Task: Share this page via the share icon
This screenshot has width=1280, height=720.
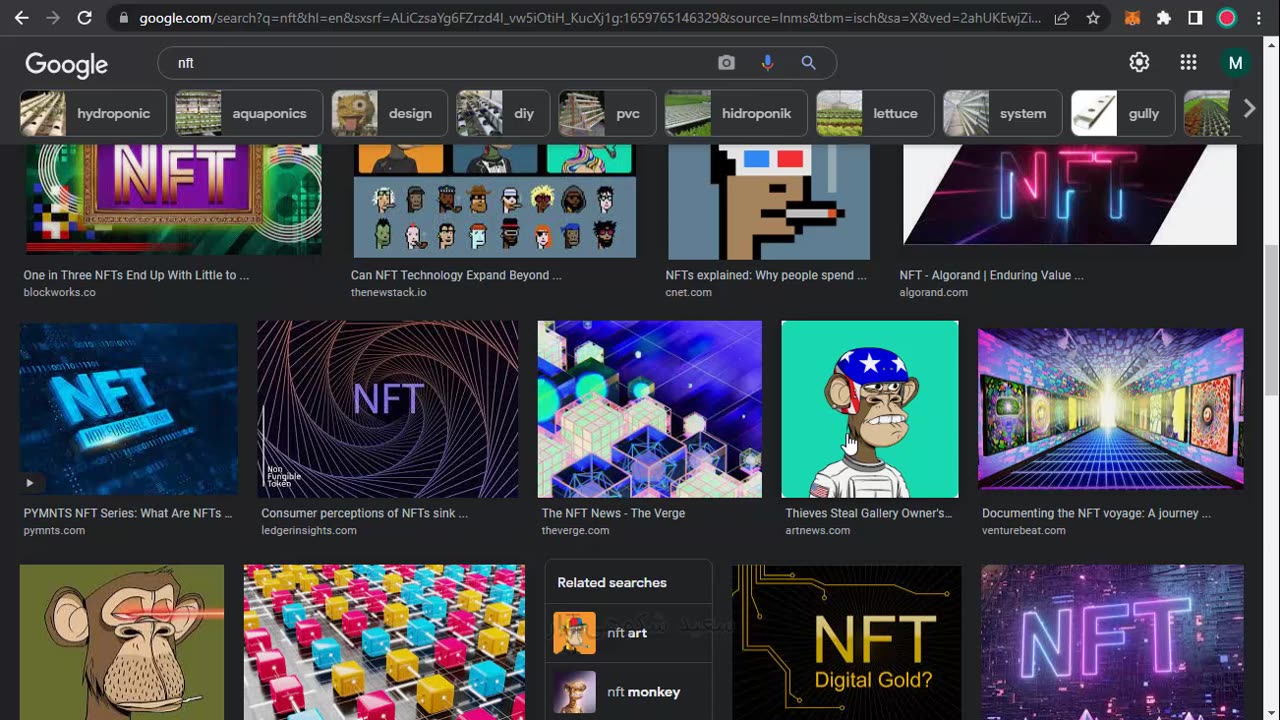Action: pos(1062,18)
